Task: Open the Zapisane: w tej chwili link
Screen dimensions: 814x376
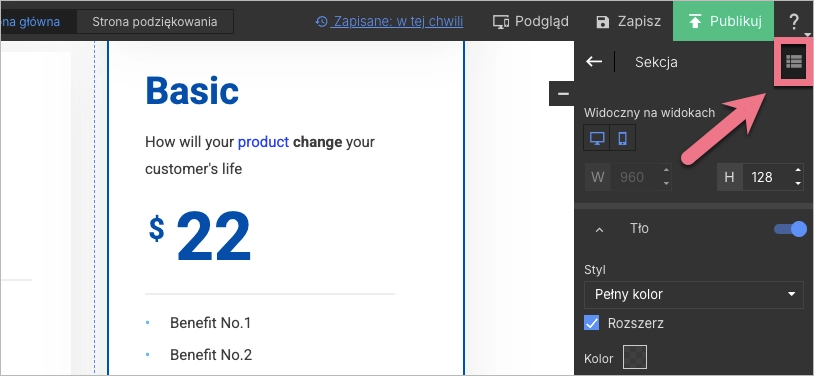Action: (398, 22)
